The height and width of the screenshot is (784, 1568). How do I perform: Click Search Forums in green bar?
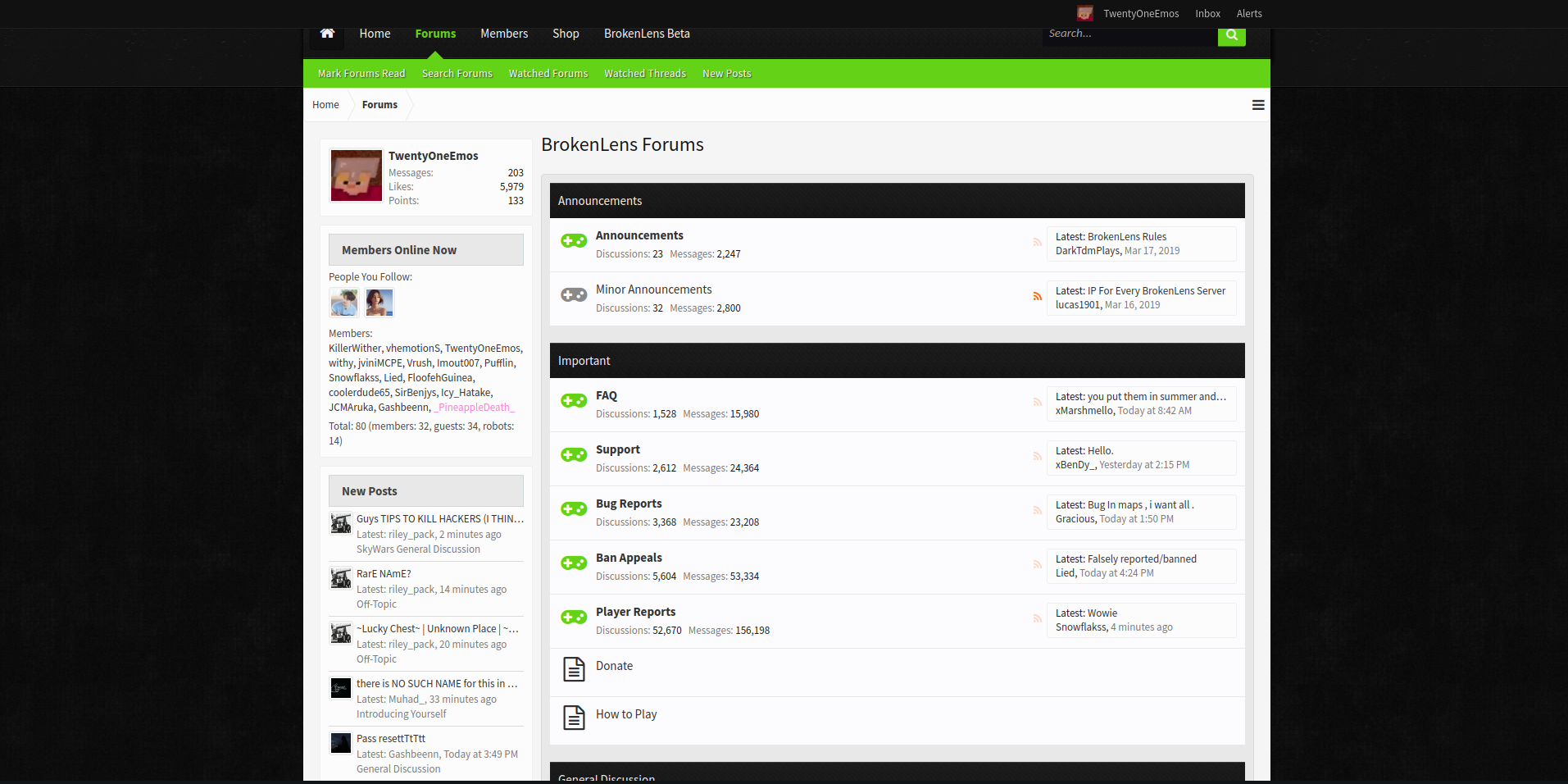(457, 74)
